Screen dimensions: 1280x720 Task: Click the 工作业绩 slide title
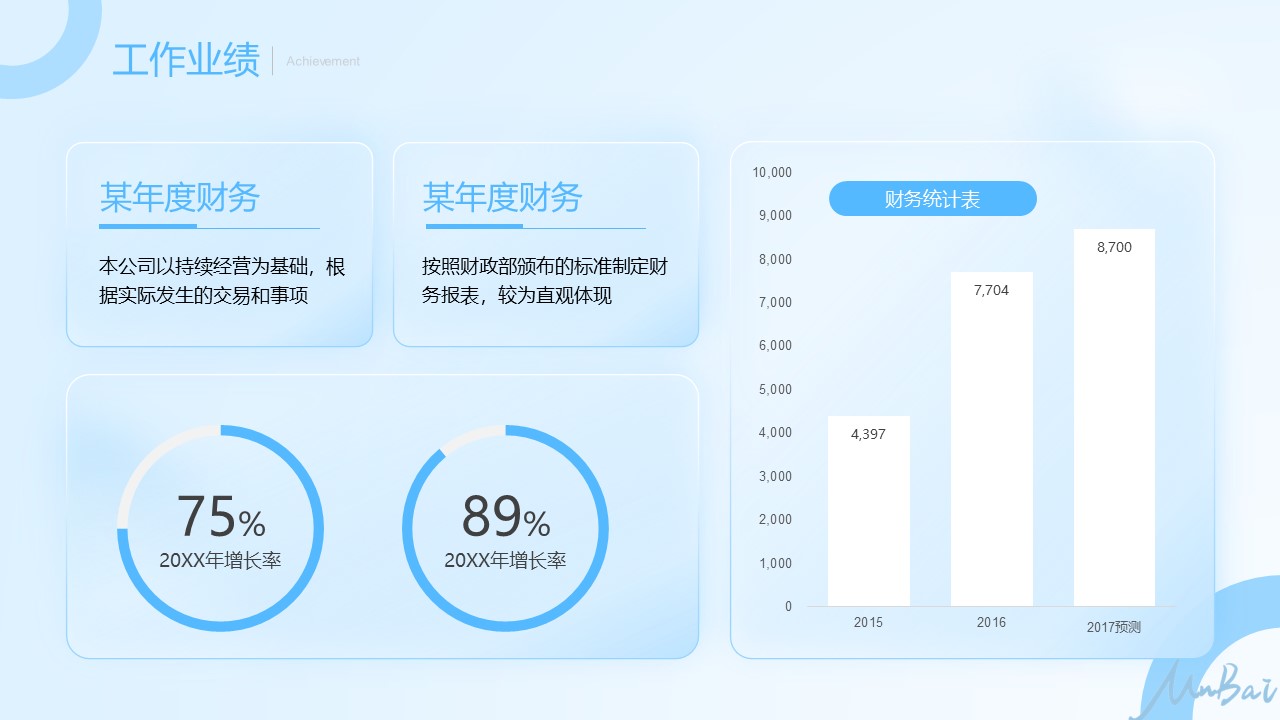click(186, 60)
